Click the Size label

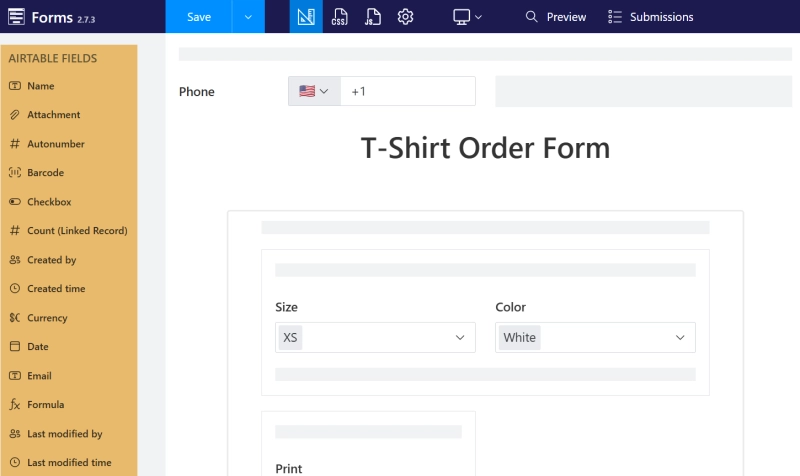coord(286,307)
